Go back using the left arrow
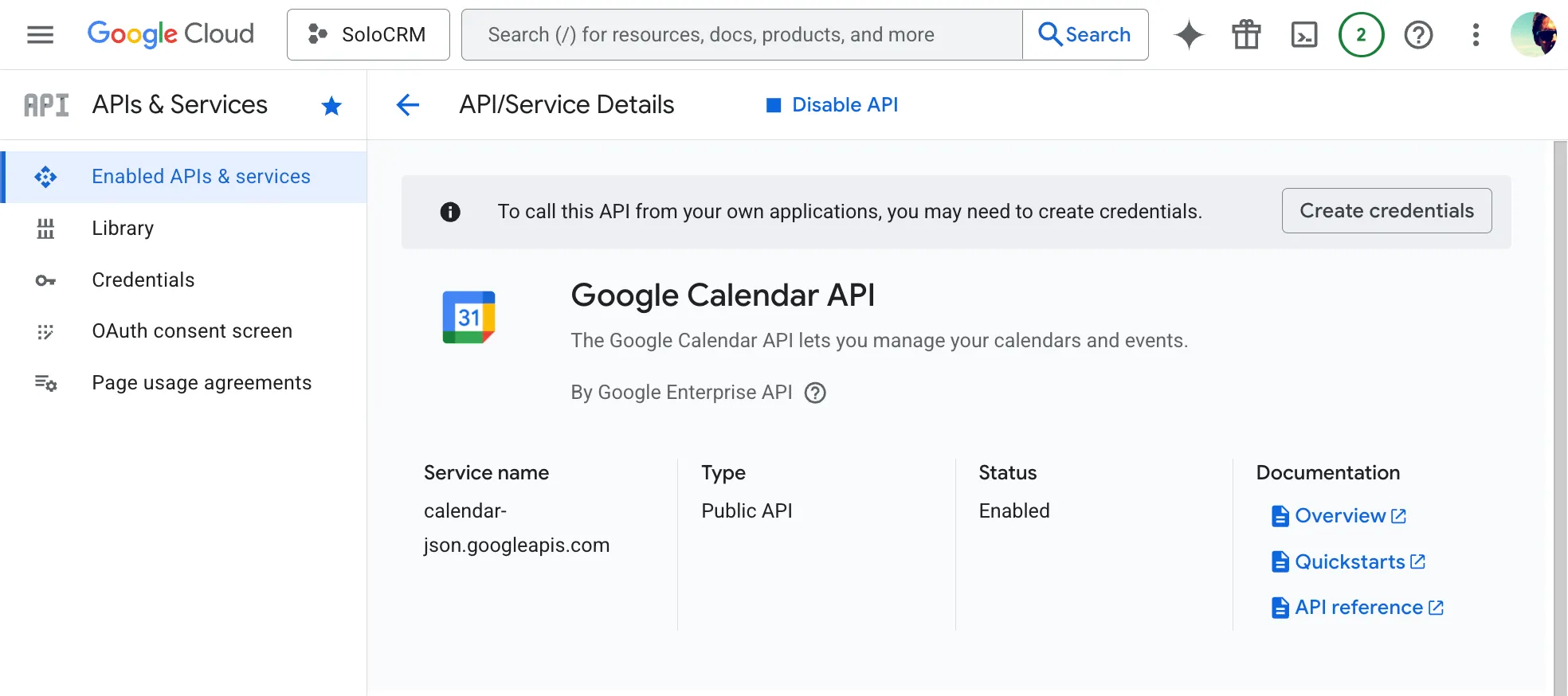Viewport: 1568px width, 696px height. 408,105
